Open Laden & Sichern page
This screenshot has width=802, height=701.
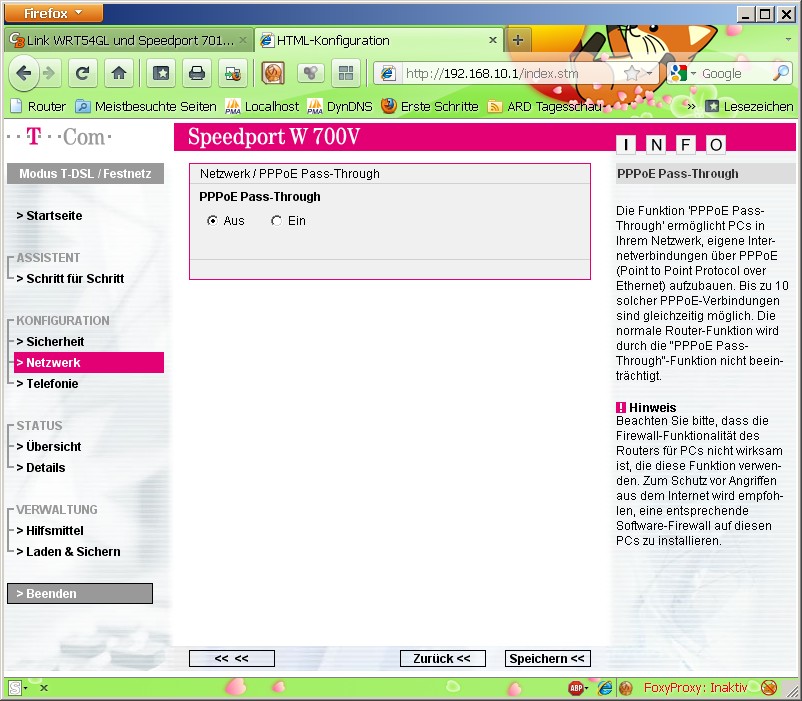(x=68, y=551)
